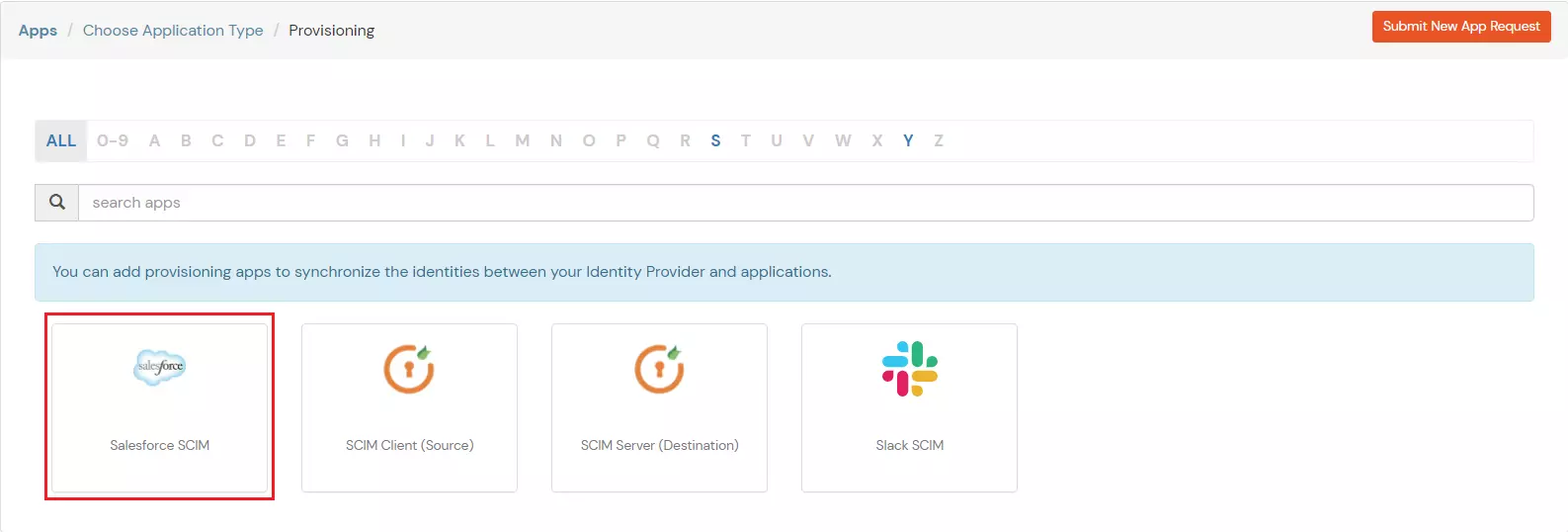This screenshot has height=532, width=1568.
Task: Filter apps by letter C
Action: click(217, 140)
